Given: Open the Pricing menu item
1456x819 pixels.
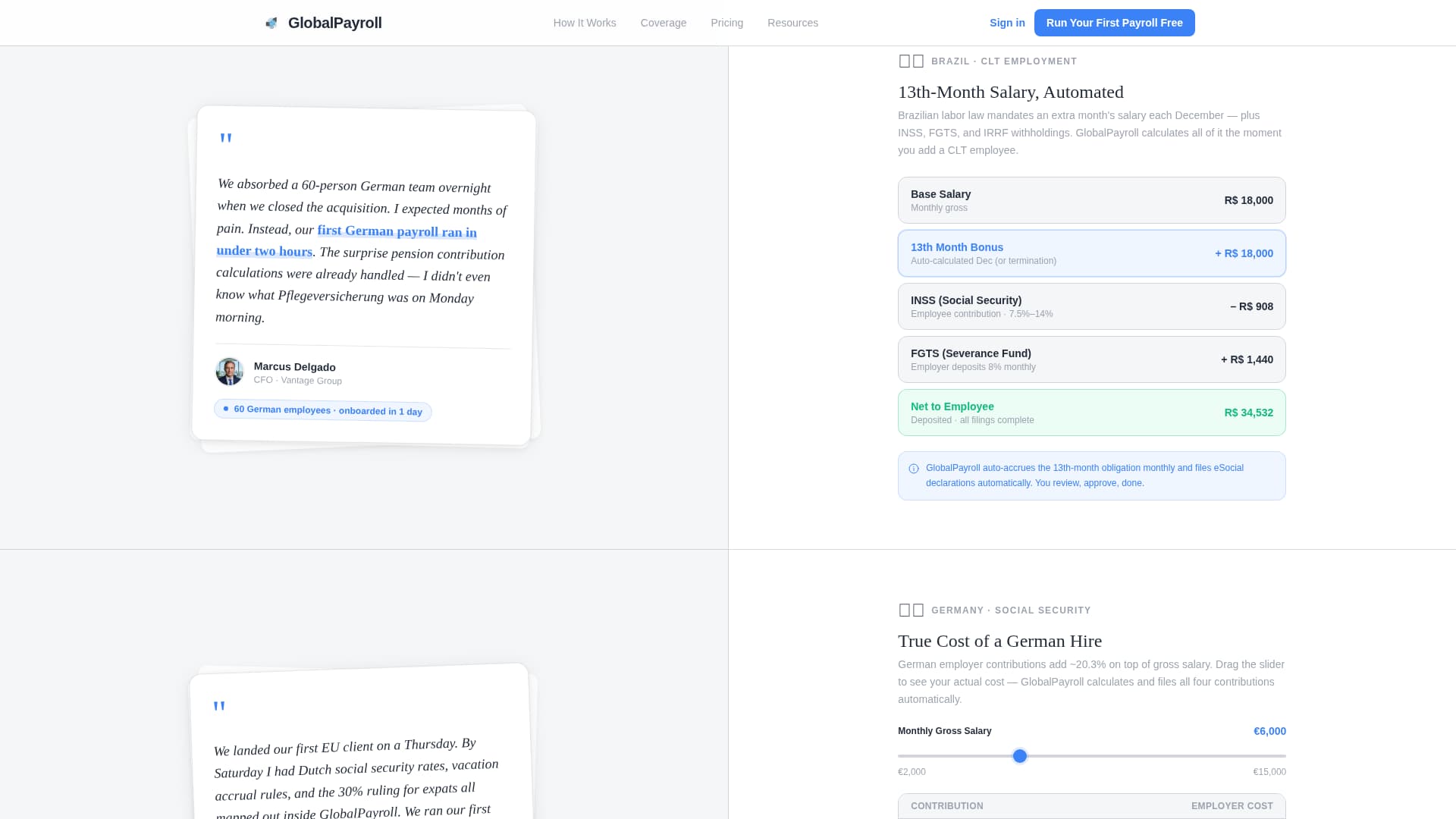Looking at the screenshot, I should coord(726,23).
